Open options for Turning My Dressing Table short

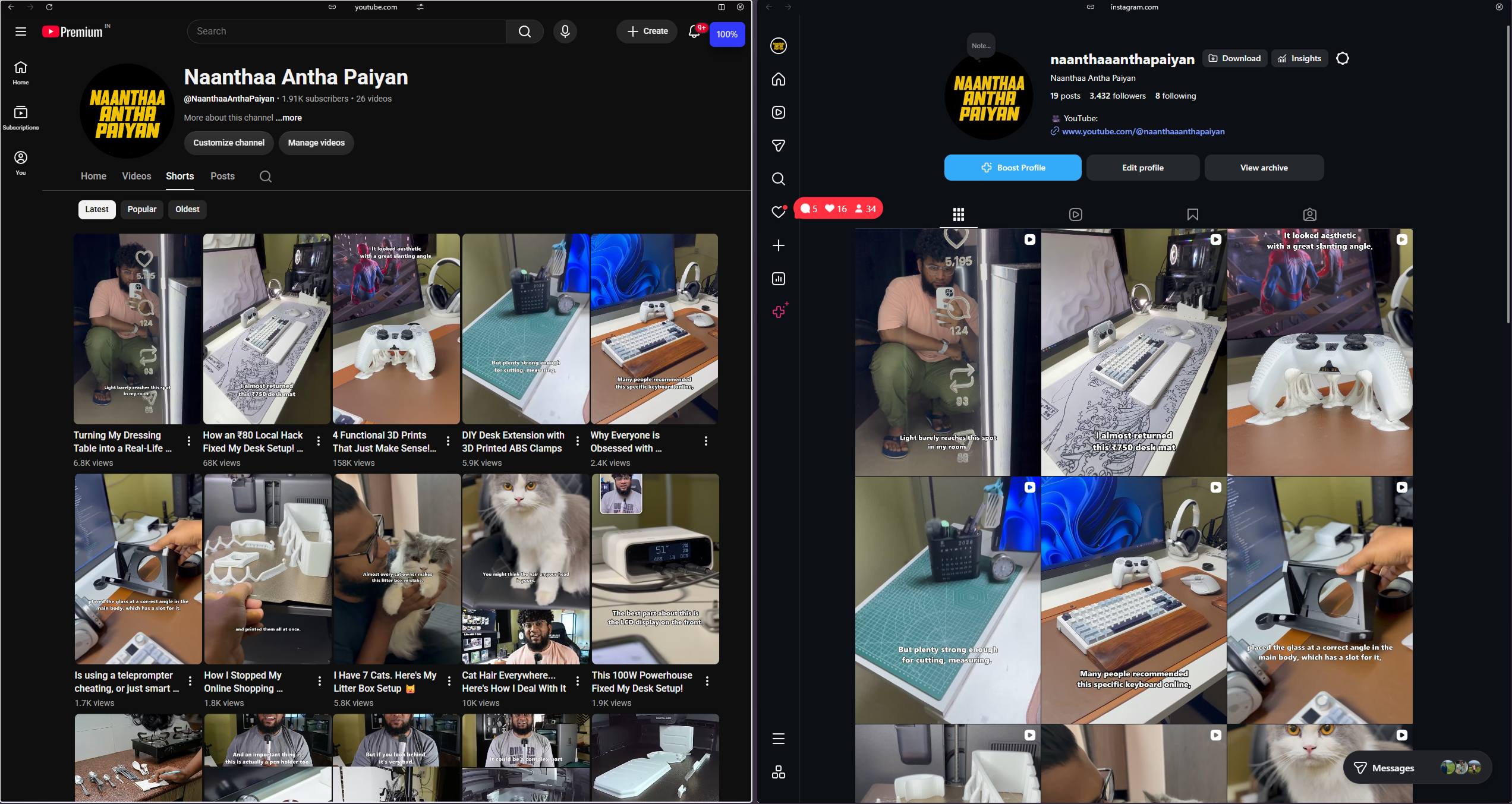pyautogui.click(x=189, y=441)
